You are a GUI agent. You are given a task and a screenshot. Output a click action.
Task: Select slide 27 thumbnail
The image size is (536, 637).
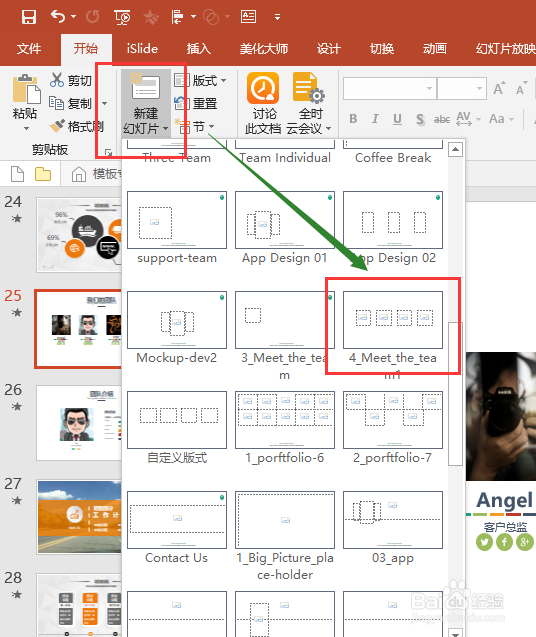(x=79, y=517)
